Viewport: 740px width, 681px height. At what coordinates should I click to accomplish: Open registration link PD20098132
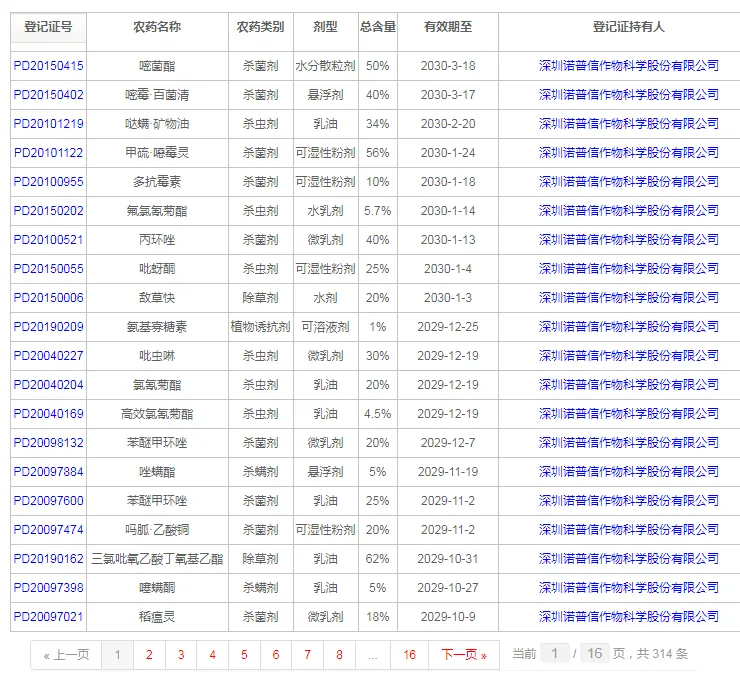pos(49,443)
